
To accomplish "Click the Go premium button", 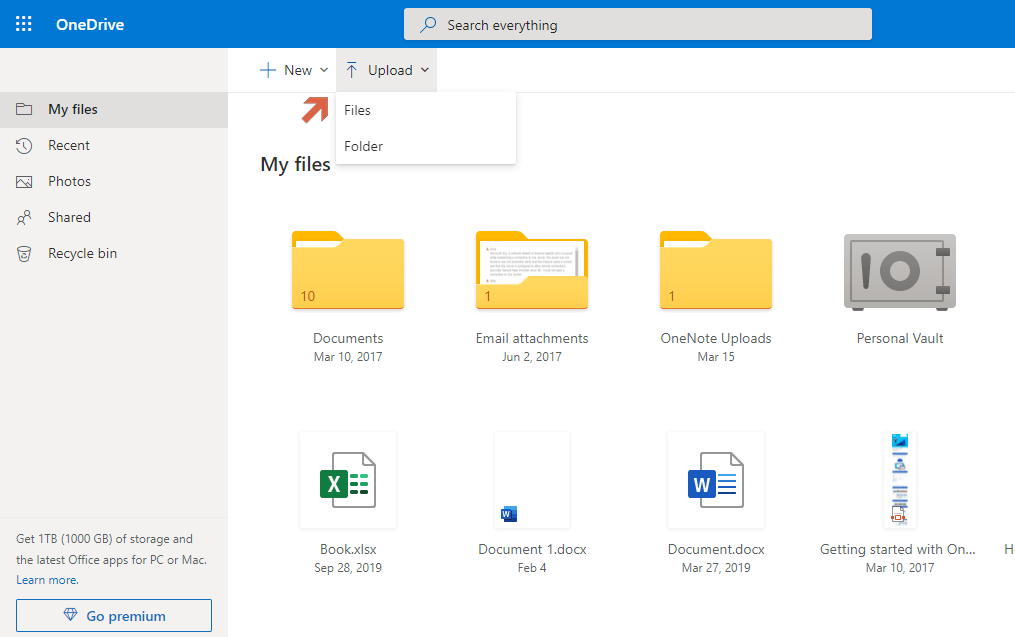I will (x=114, y=615).
